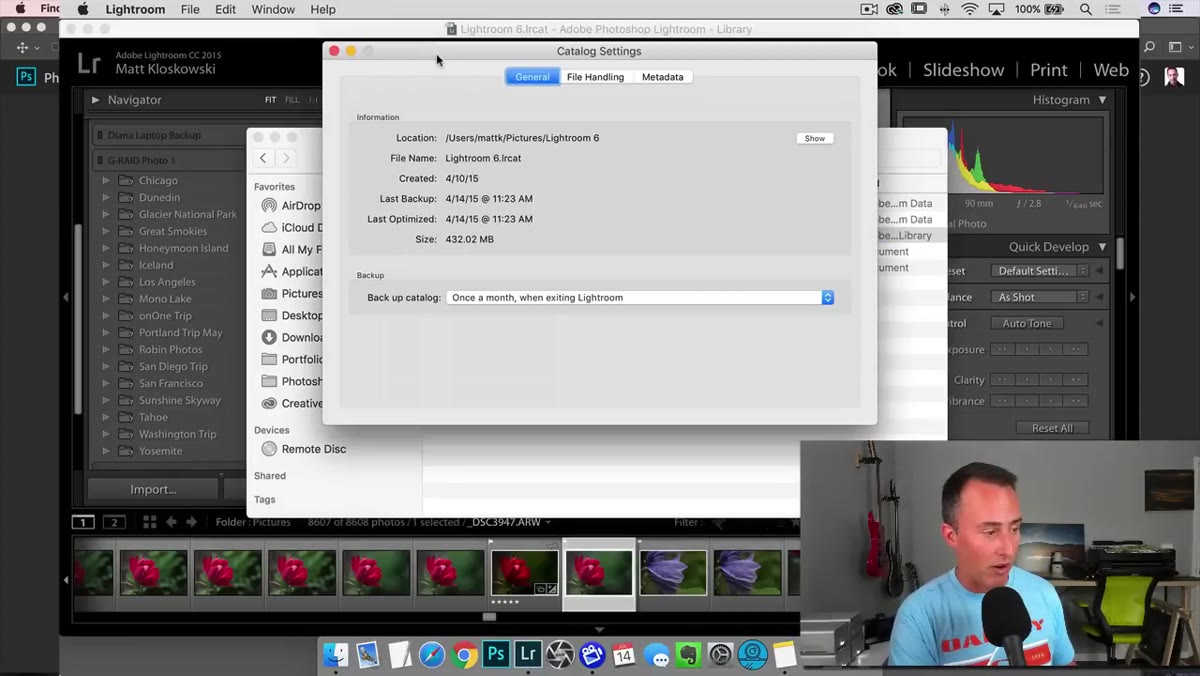Open Google Chrome in the Dock

464,655
